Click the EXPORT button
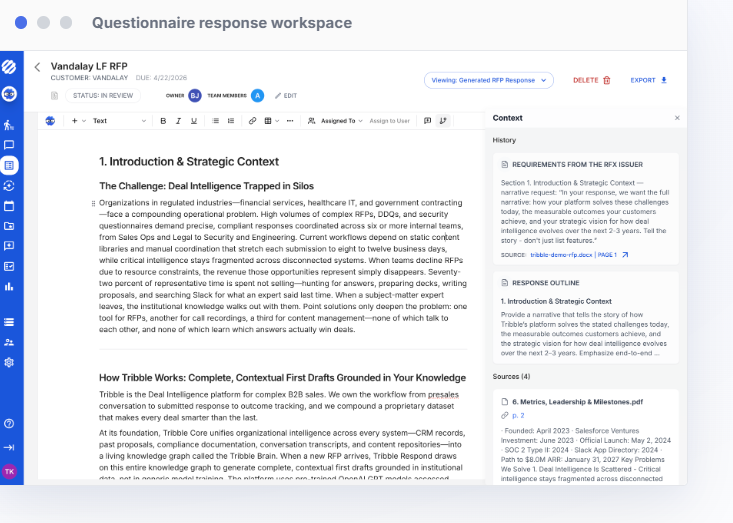Viewport: 733px width, 523px height. pos(649,80)
